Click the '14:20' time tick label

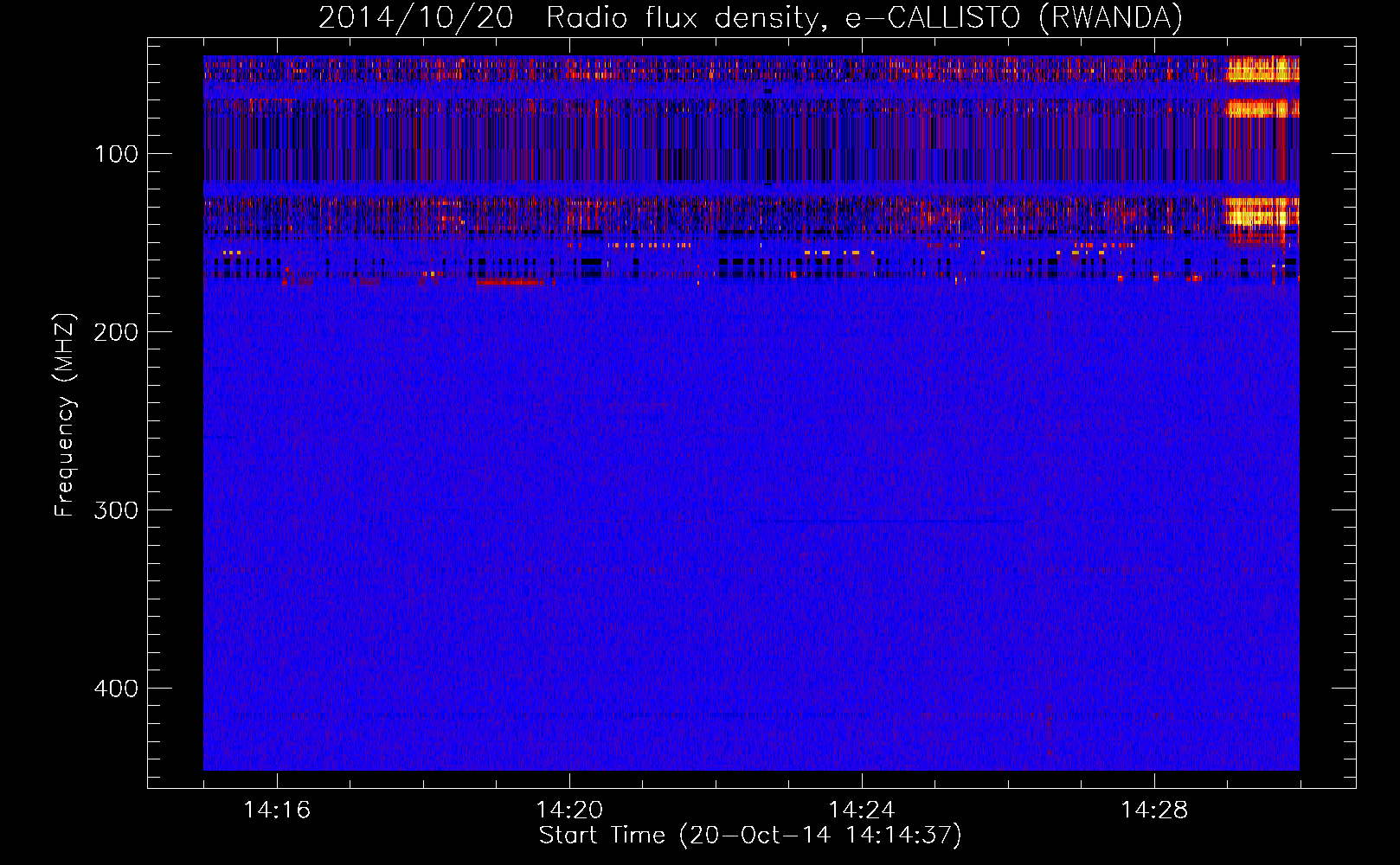tap(569, 811)
